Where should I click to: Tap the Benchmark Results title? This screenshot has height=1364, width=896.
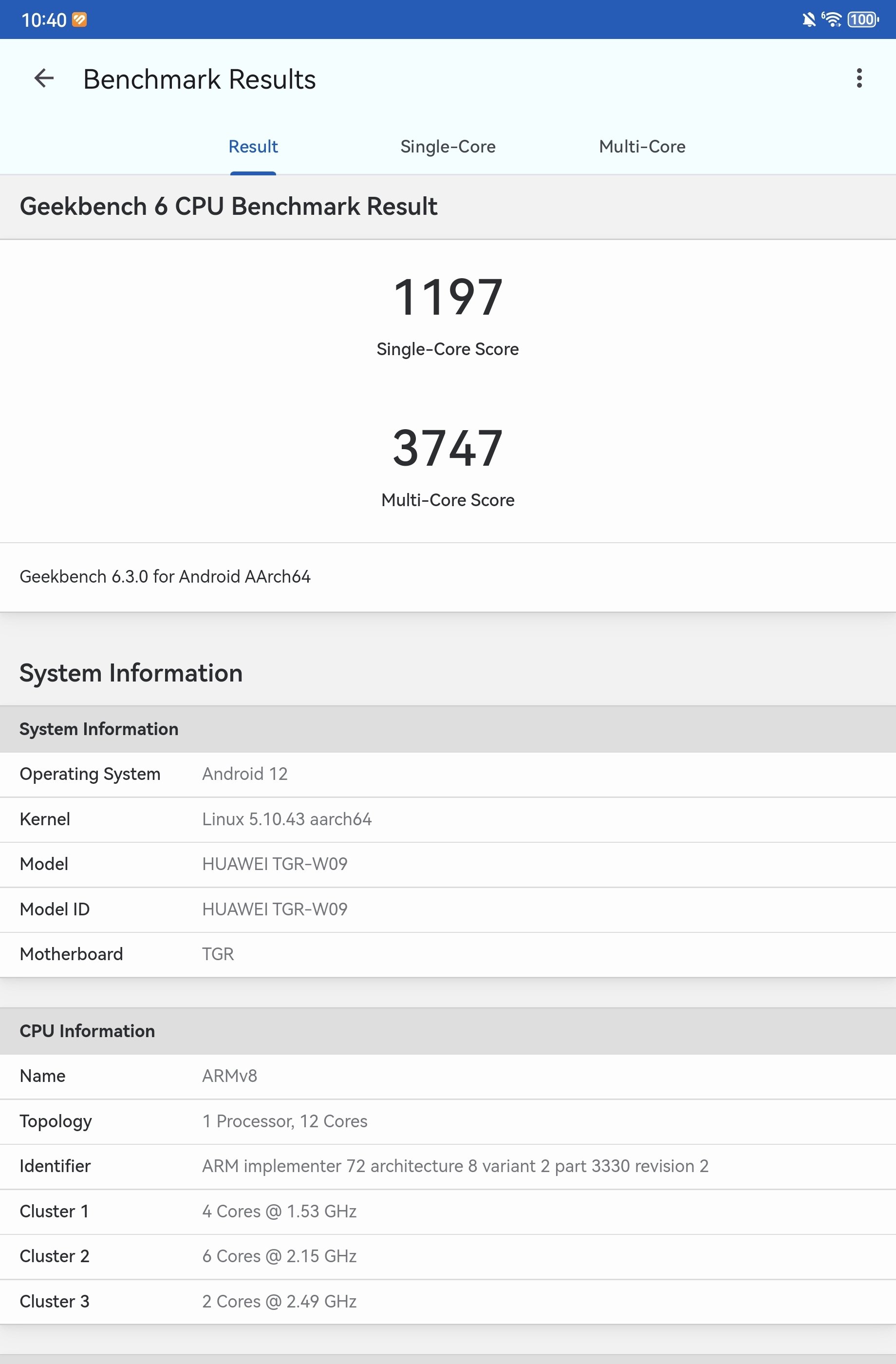tap(199, 79)
